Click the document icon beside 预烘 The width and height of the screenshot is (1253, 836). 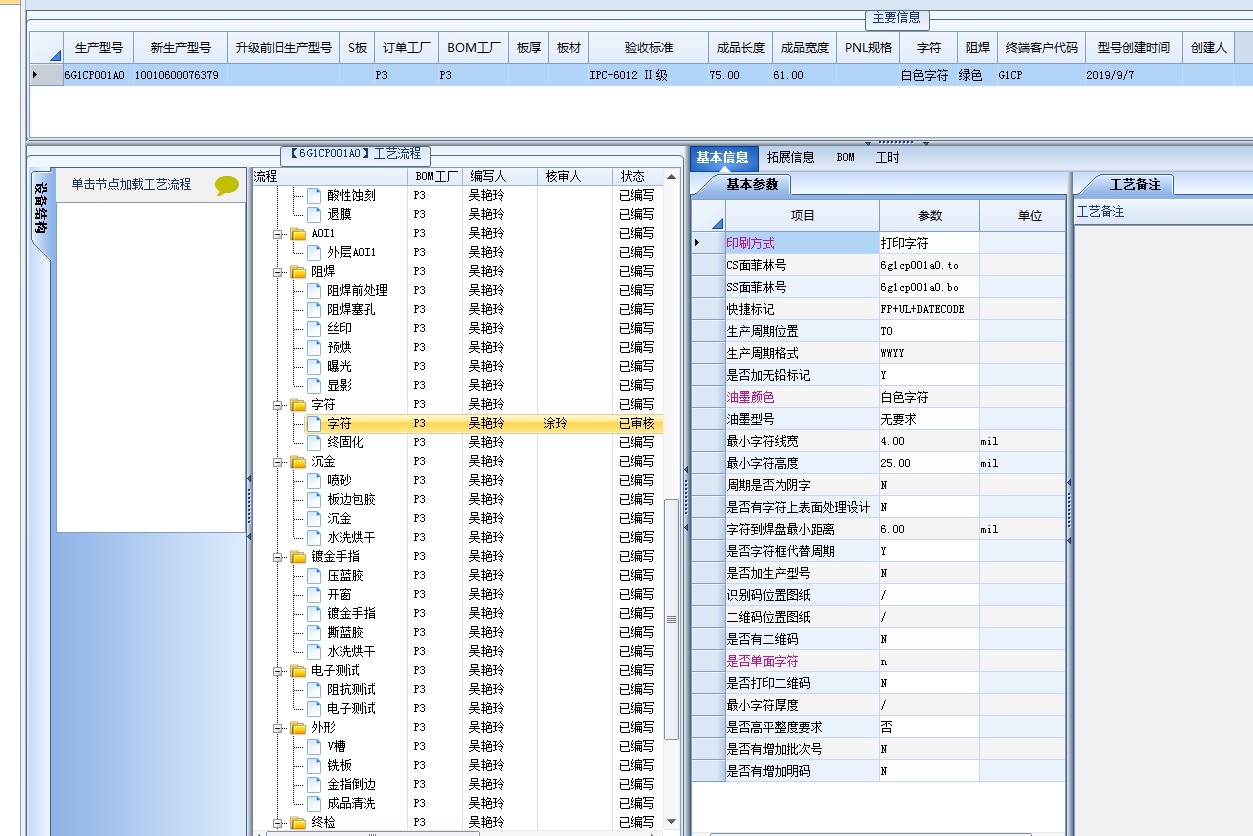(314, 347)
